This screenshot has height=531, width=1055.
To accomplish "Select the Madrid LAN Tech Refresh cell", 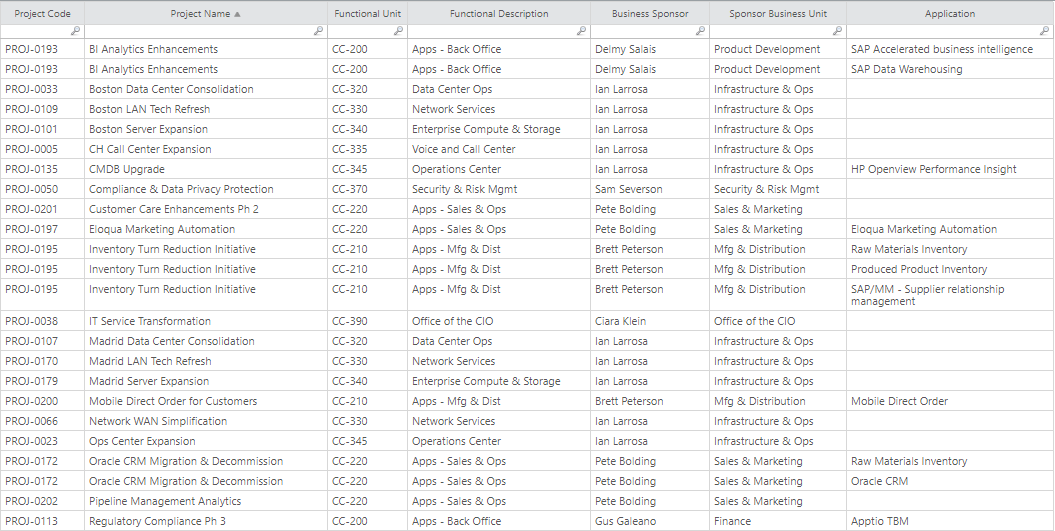I will [206, 361].
